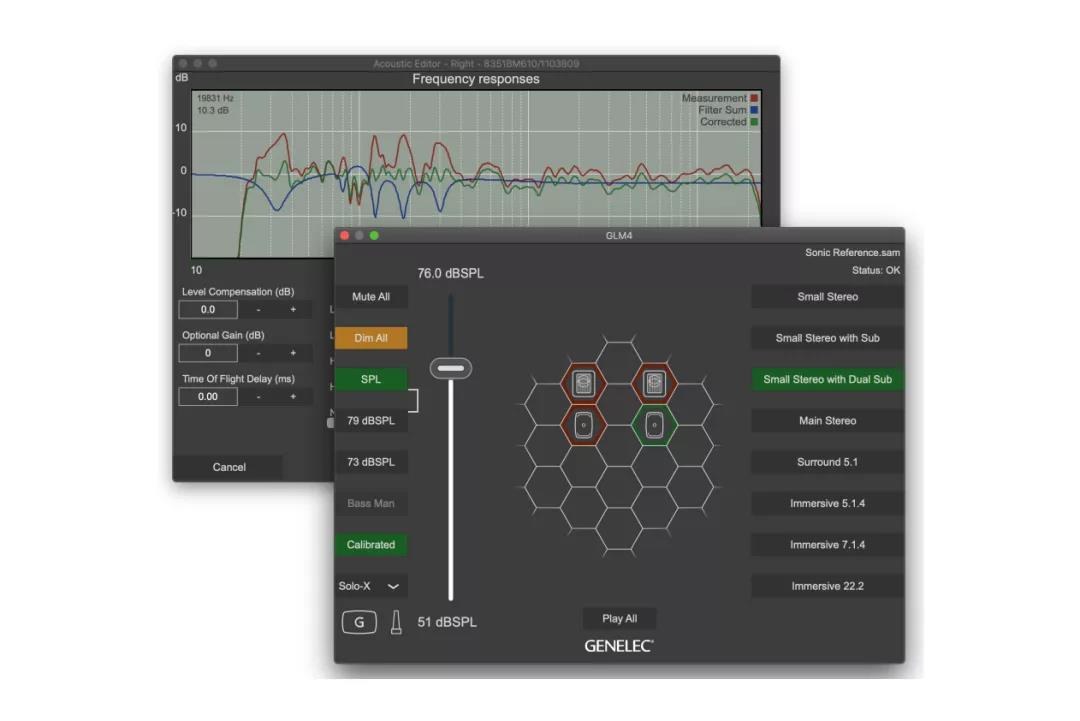This screenshot has width=1080, height=721.
Task: Click the Play All button
Action: click(x=619, y=618)
